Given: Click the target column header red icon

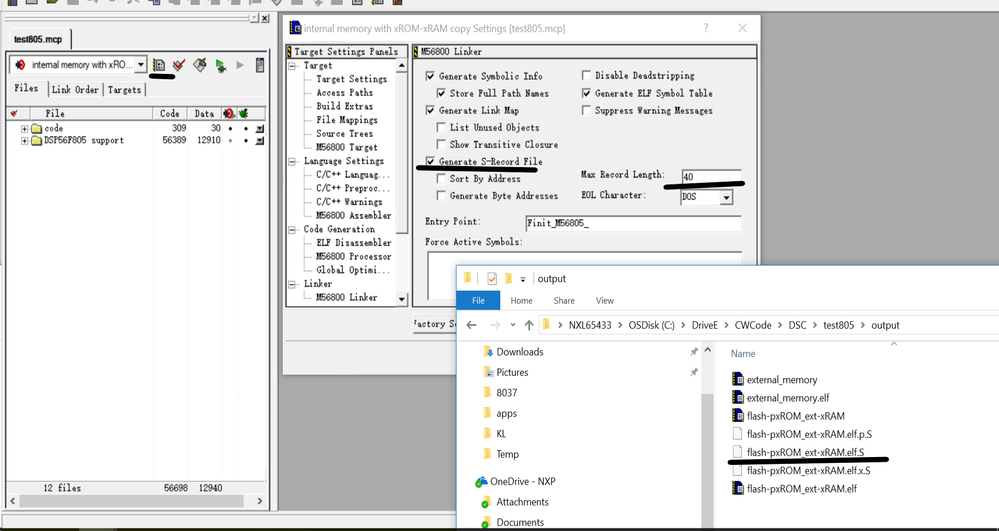Looking at the screenshot, I should click(229, 113).
